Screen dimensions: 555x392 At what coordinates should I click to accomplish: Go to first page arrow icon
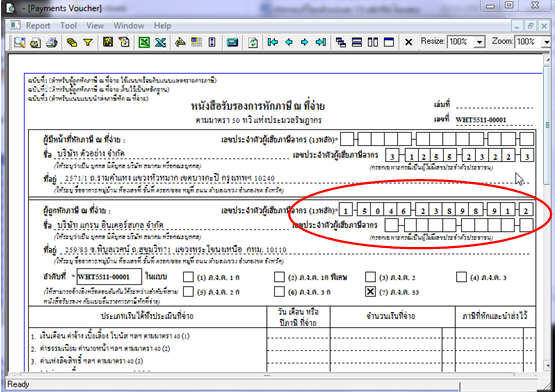pos(273,42)
